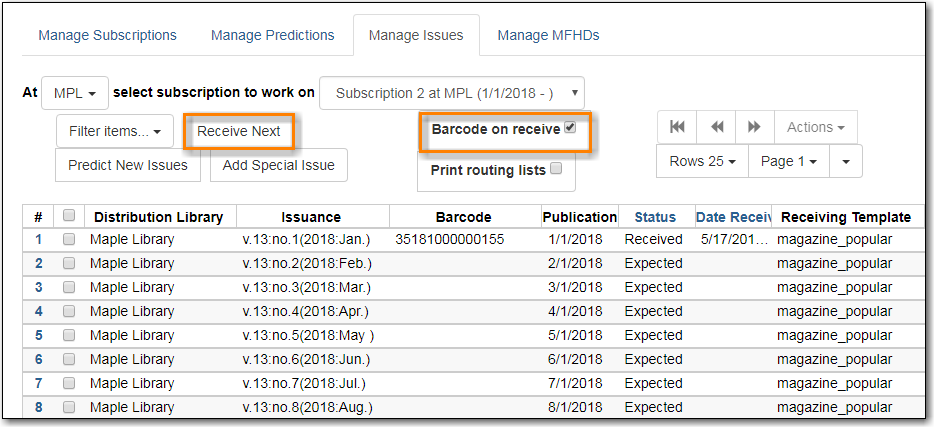The height and width of the screenshot is (427, 934).
Task: Open the Page 1 dropdown
Action: [x=788, y=161]
